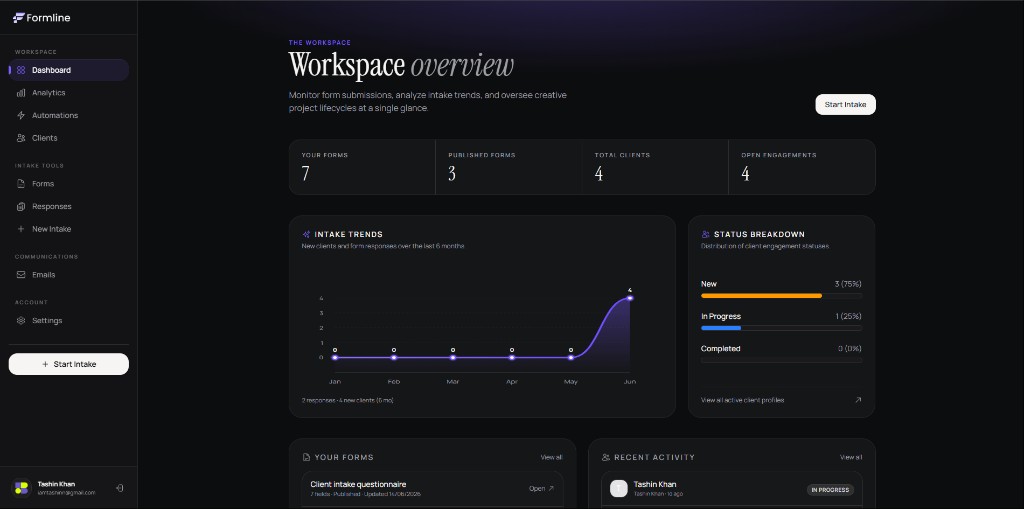Click the plus icon beside New Intake
This screenshot has width=1024, height=509.
[21, 229]
